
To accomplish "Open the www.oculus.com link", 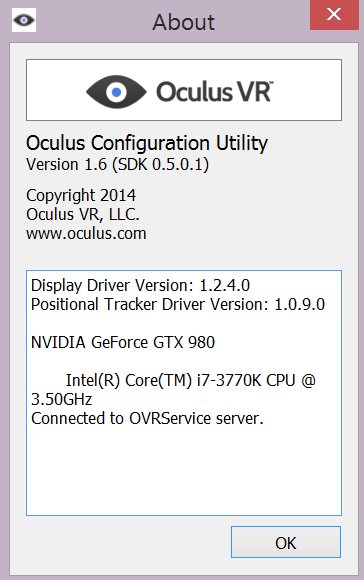I will (x=86, y=233).
